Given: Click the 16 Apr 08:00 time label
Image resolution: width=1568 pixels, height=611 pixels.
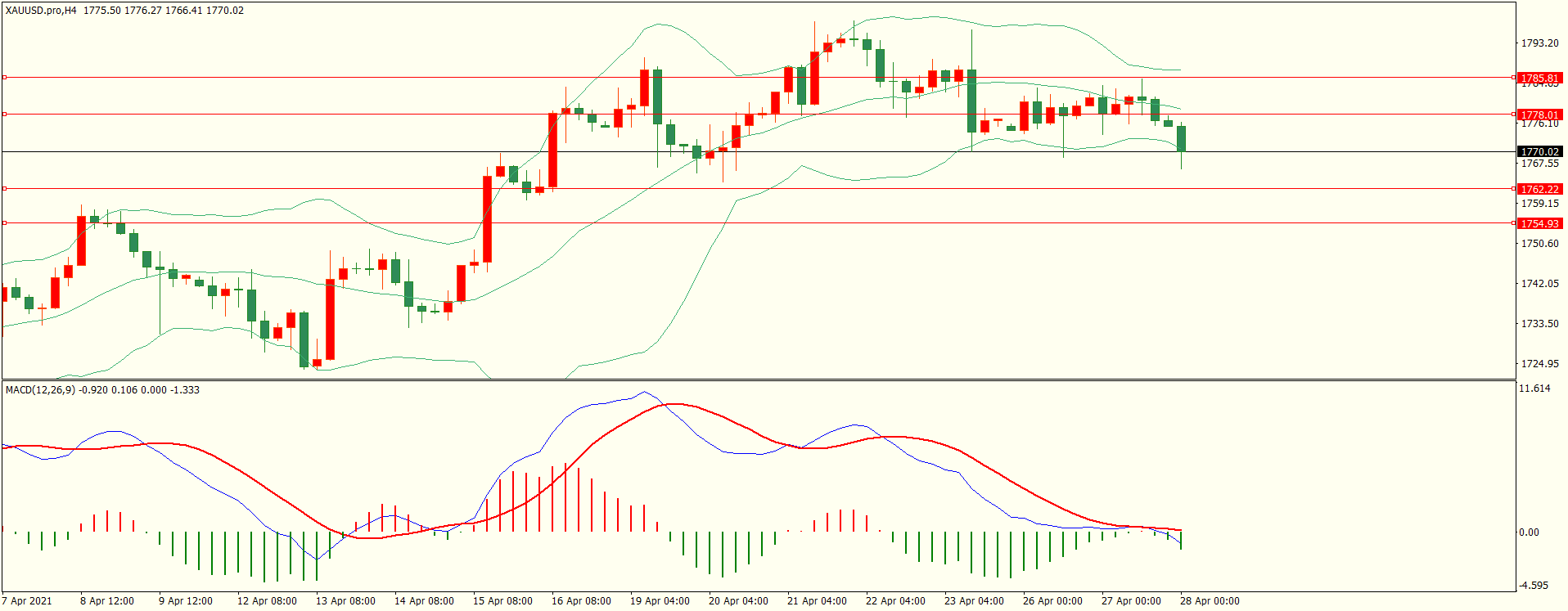Looking at the screenshot, I should pyautogui.click(x=581, y=601).
